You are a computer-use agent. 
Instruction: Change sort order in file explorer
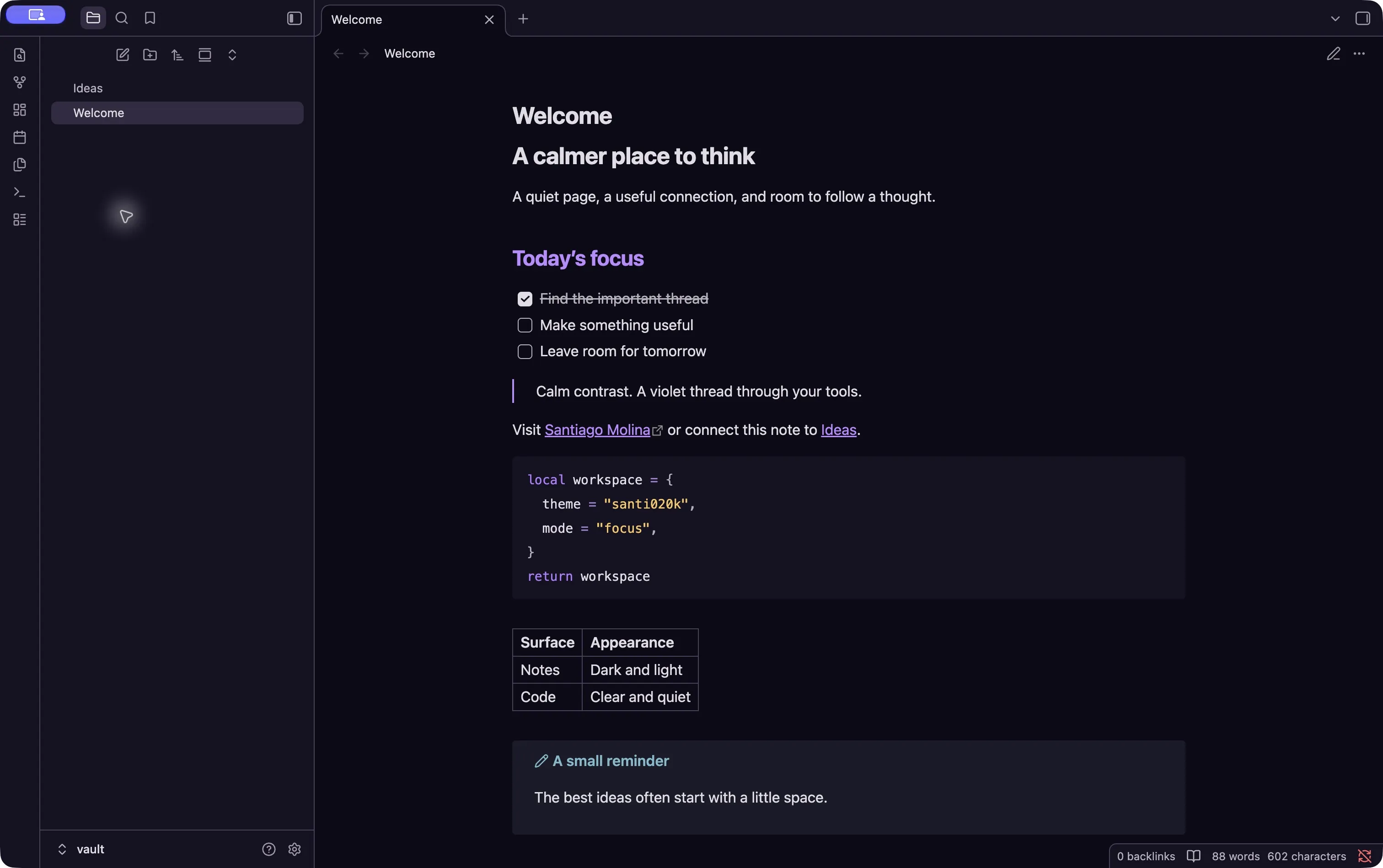click(x=177, y=54)
